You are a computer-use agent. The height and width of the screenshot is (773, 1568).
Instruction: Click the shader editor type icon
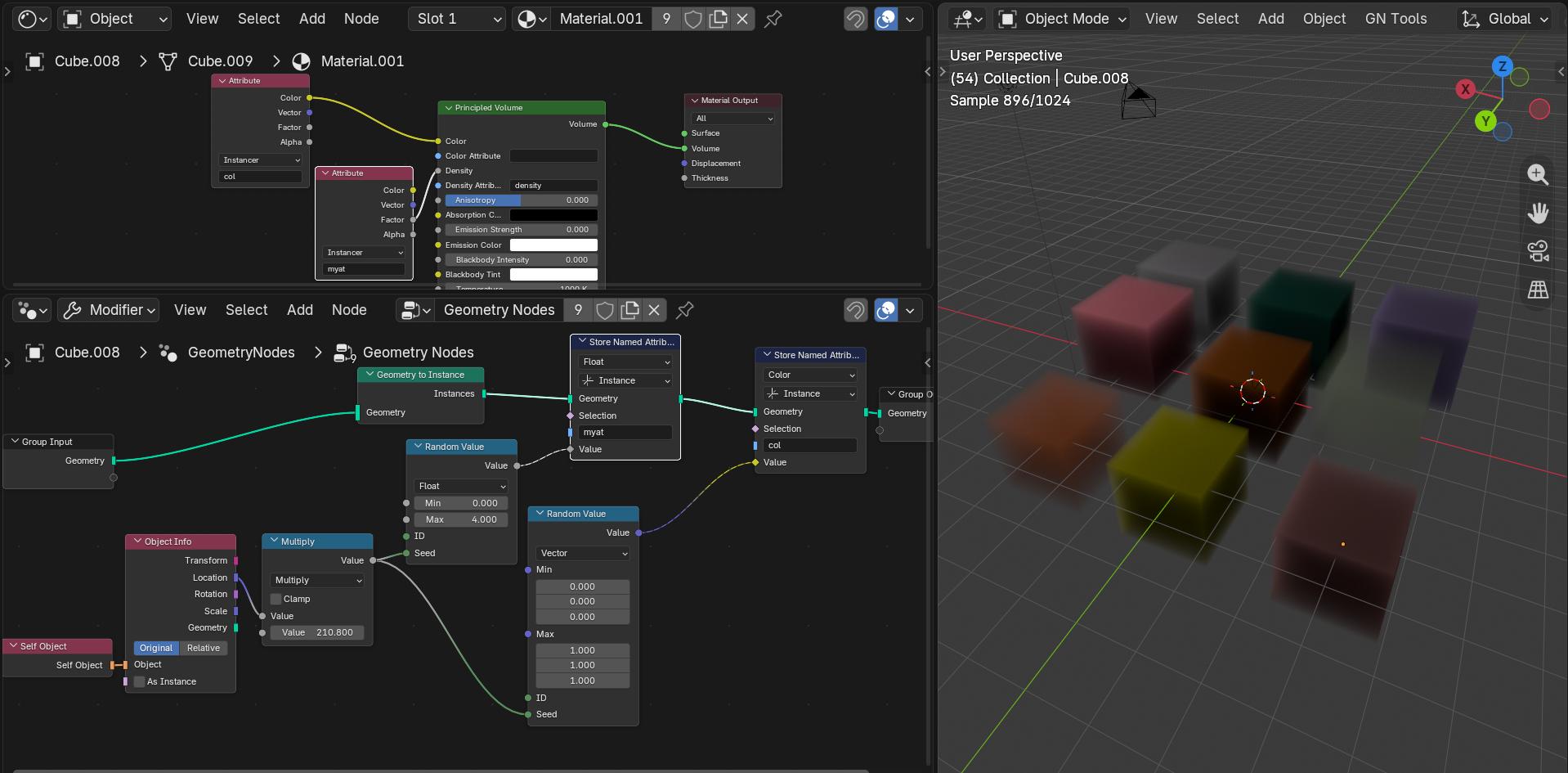(34, 19)
